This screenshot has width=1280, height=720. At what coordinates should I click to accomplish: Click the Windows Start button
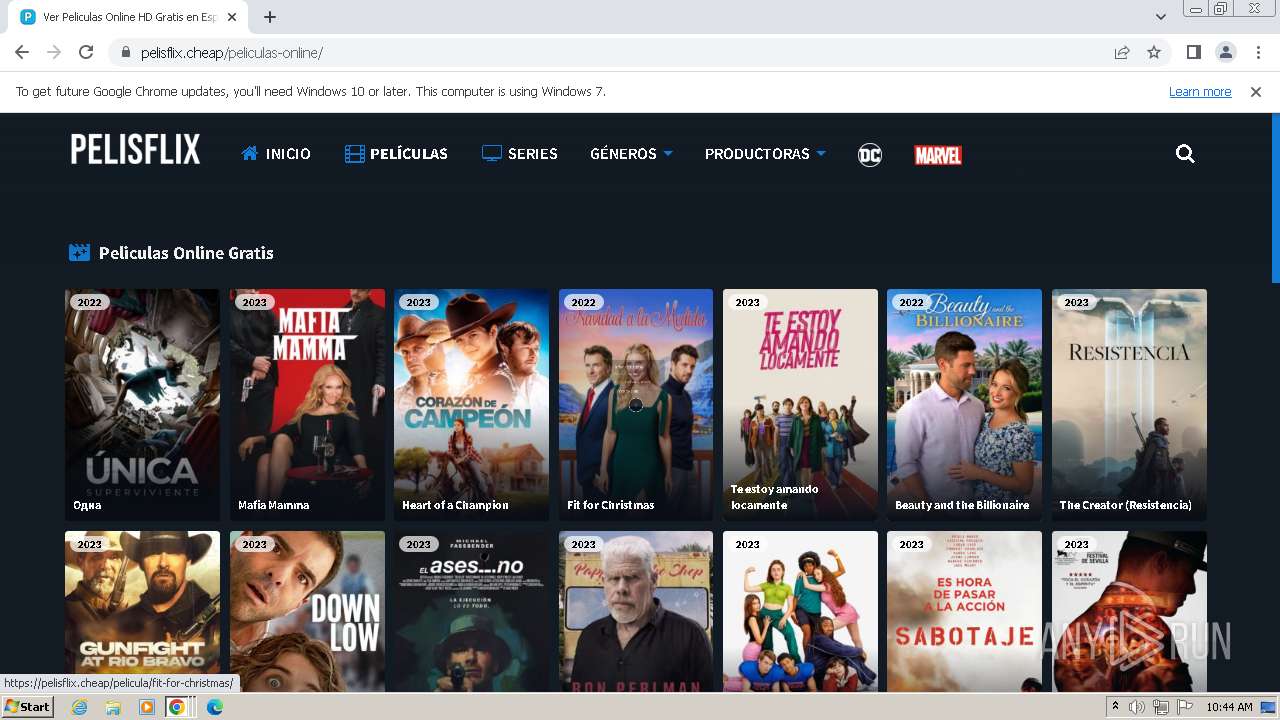(28, 707)
